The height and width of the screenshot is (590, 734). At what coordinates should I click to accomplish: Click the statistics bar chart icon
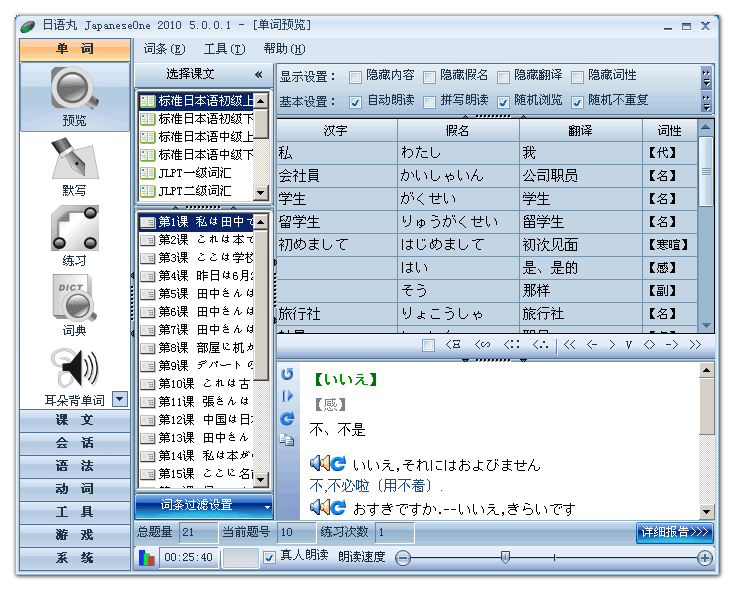pos(147,558)
